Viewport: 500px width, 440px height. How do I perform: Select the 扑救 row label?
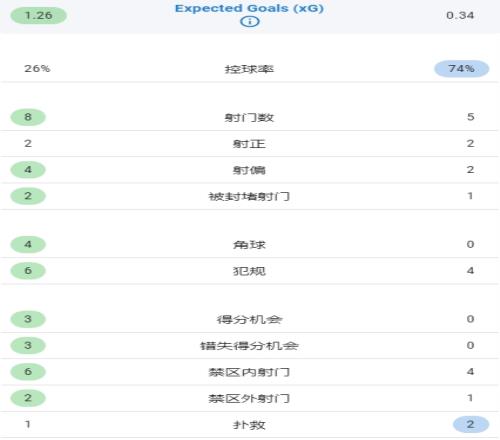click(x=249, y=425)
